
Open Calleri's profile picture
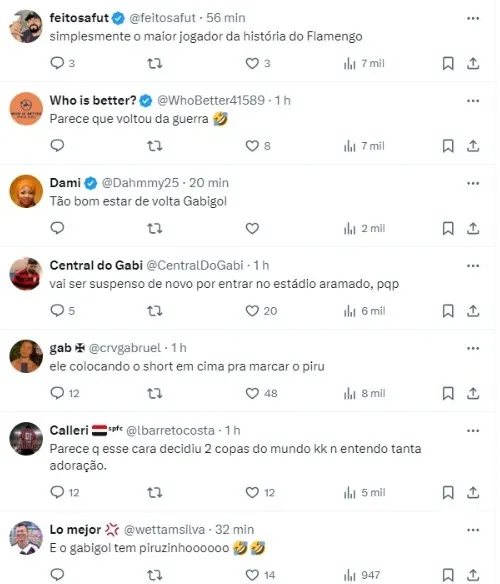pos(26,439)
